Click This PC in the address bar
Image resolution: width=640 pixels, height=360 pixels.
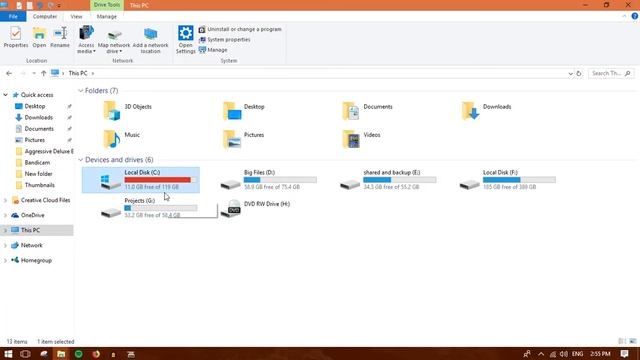click(x=78, y=73)
